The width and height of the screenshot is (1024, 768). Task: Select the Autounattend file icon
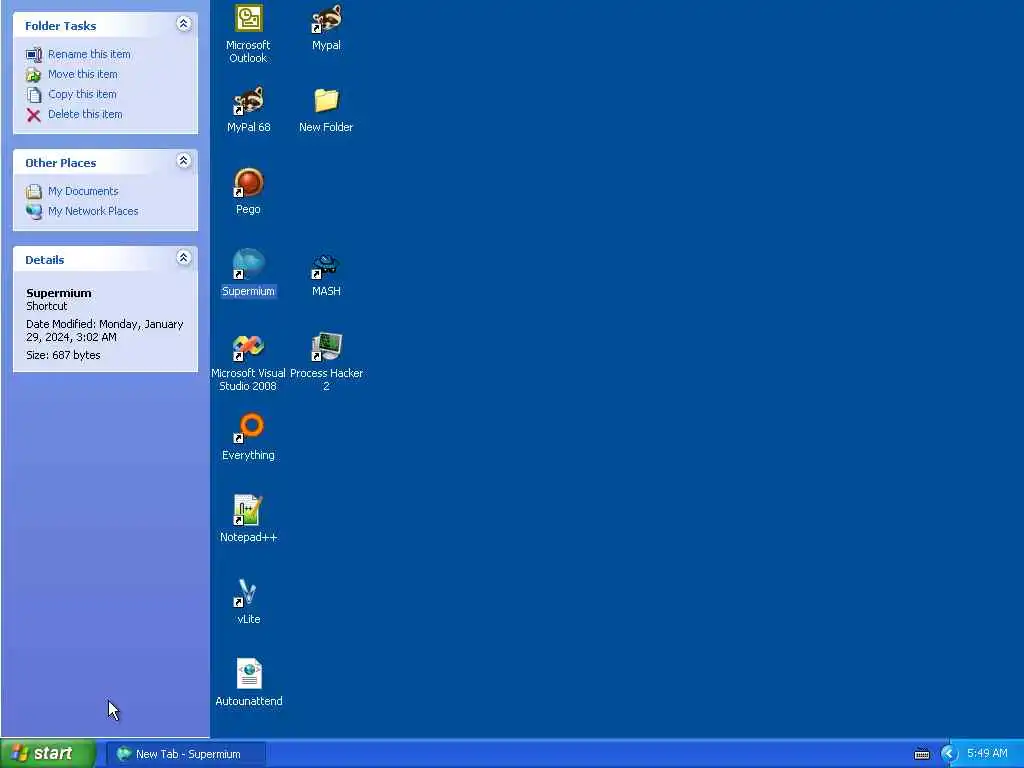249,674
